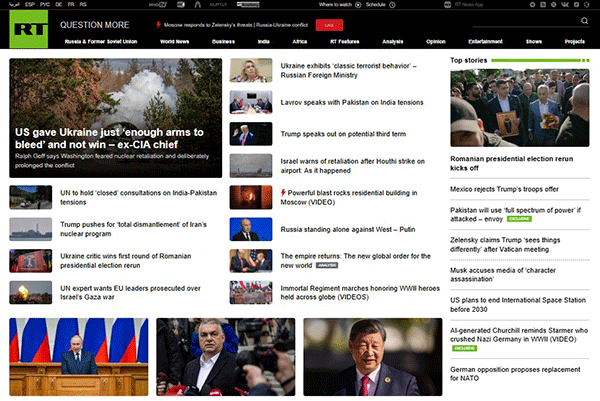Open Israel warns of retaliation Houthi article
600x401 pixels.
(352, 166)
